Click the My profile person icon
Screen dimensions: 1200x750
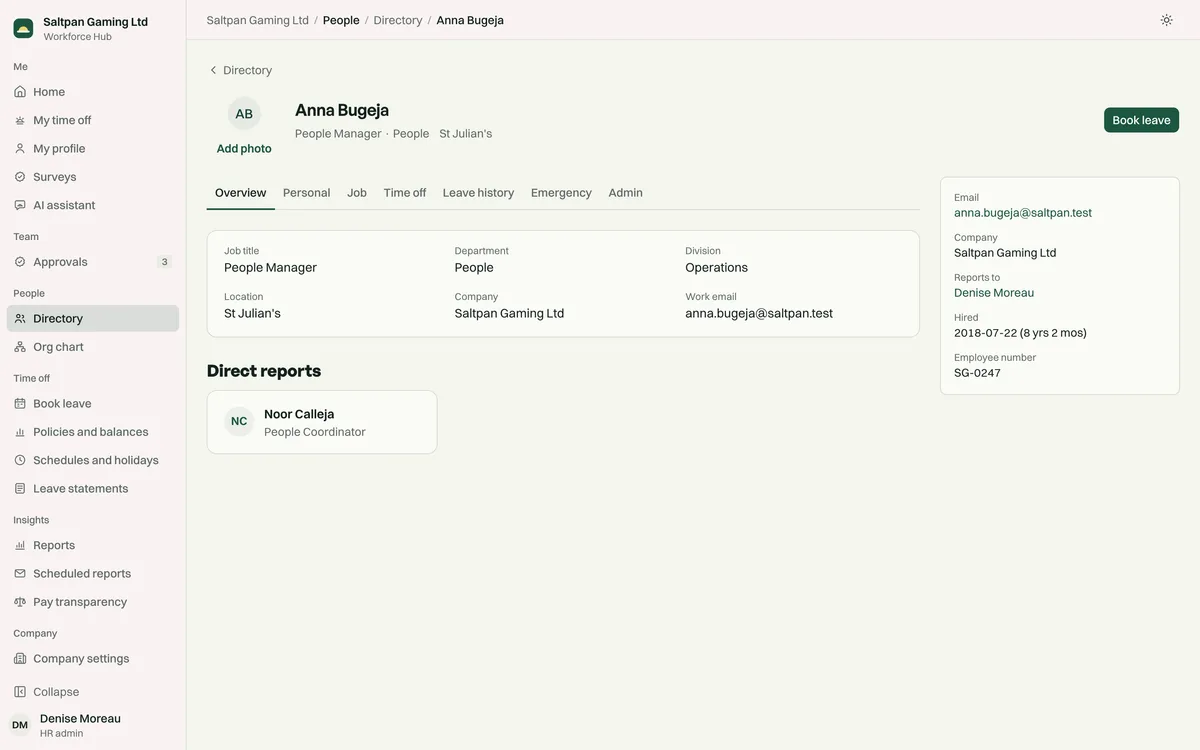(20, 148)
